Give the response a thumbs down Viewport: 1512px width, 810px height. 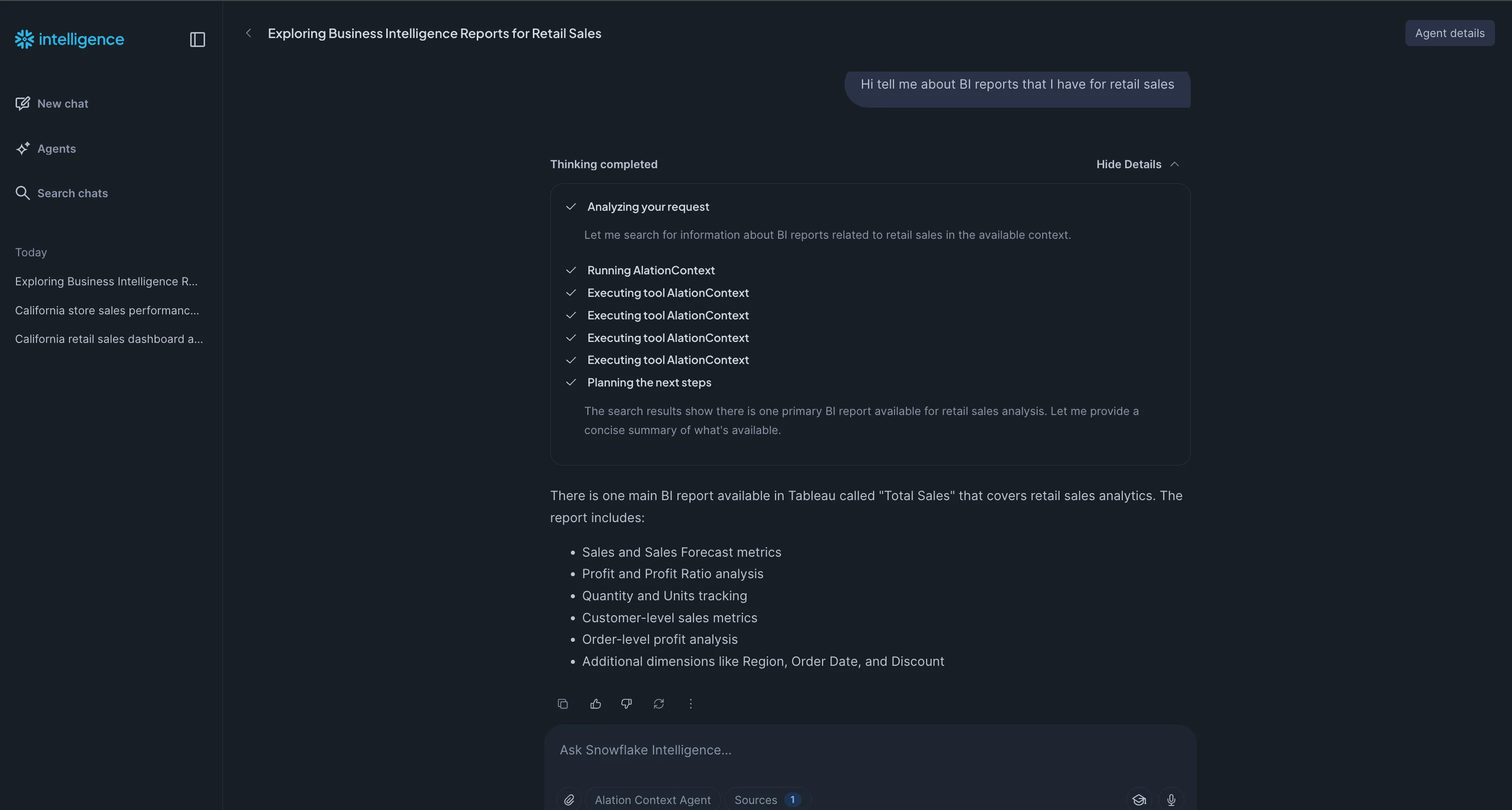click(x=627, y=704)
